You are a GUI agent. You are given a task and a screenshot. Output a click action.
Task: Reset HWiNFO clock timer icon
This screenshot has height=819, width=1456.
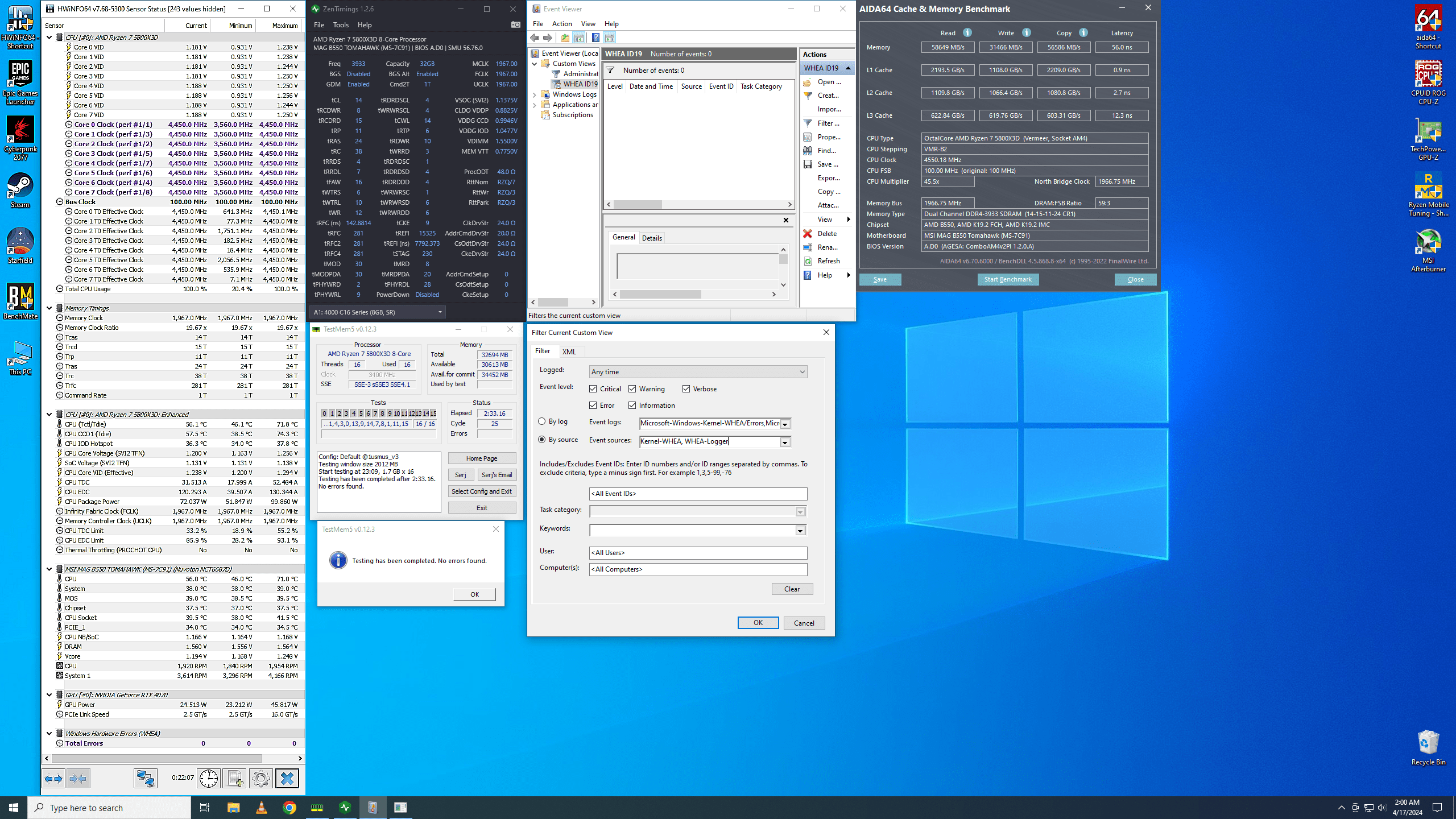[x=209, y=779]
